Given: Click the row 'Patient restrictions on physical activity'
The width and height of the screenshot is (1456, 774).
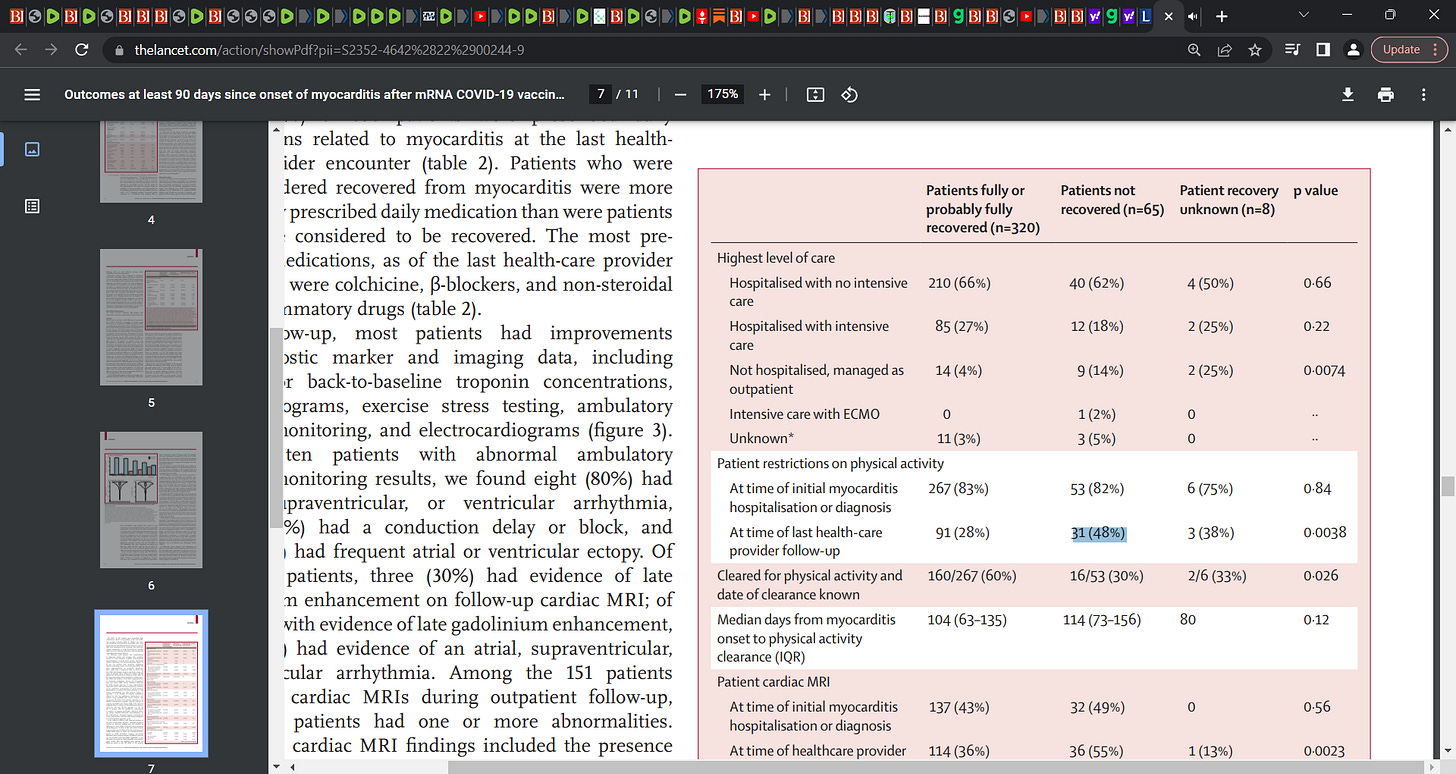Looking at the screenshot, I should pyautogui.click(x=830, y=464).
